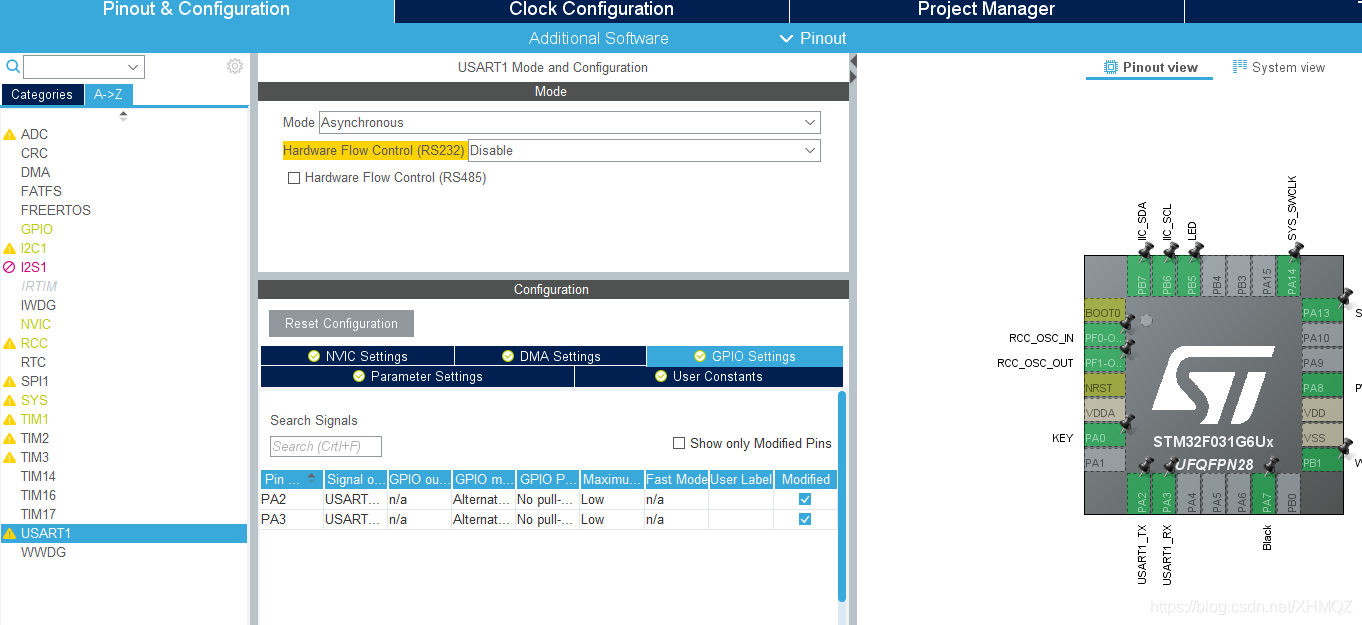This screenshot has width=1362, height=625.
Task: Select SYS in the peripheral list
Action: point(34,400)
